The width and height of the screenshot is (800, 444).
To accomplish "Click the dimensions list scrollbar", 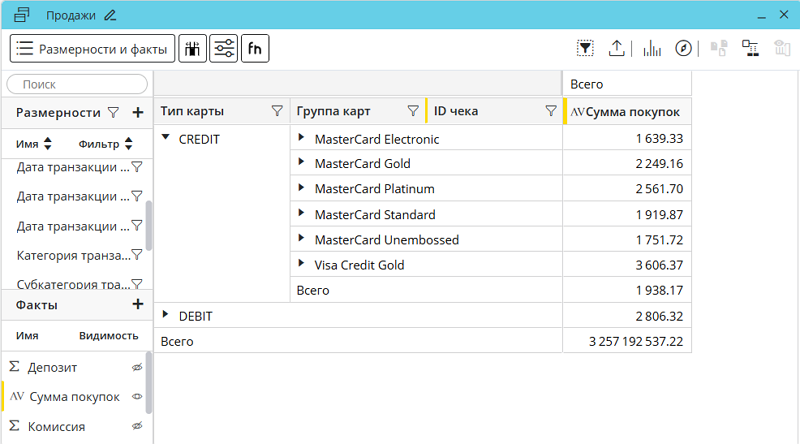I will pyautogui.click(x=149, y=225).
